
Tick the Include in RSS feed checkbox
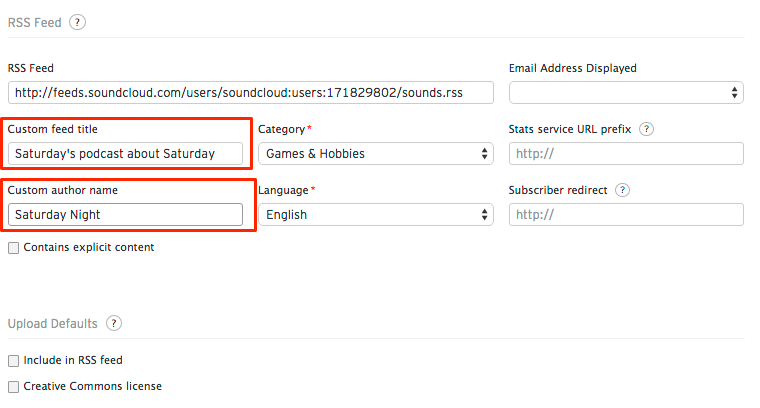14,360
